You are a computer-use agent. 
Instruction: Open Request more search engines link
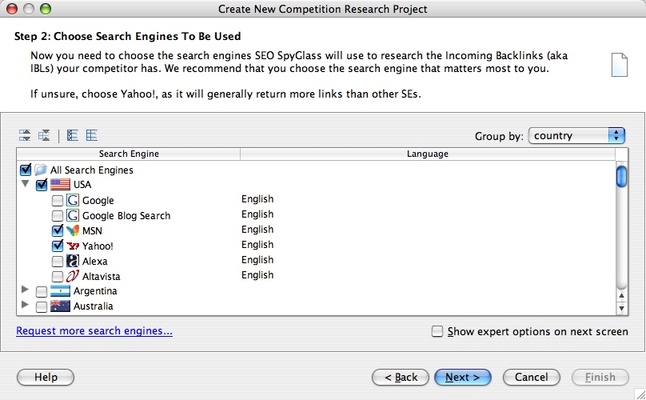[x=94, y=331]
